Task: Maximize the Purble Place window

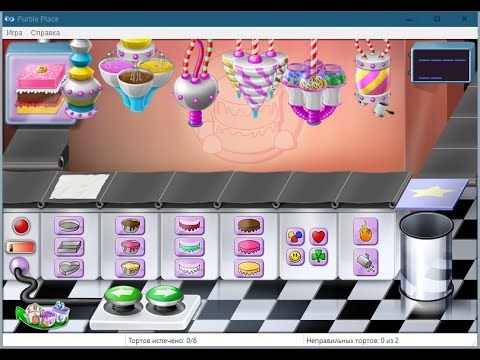Action: click(x=437, y=19)
